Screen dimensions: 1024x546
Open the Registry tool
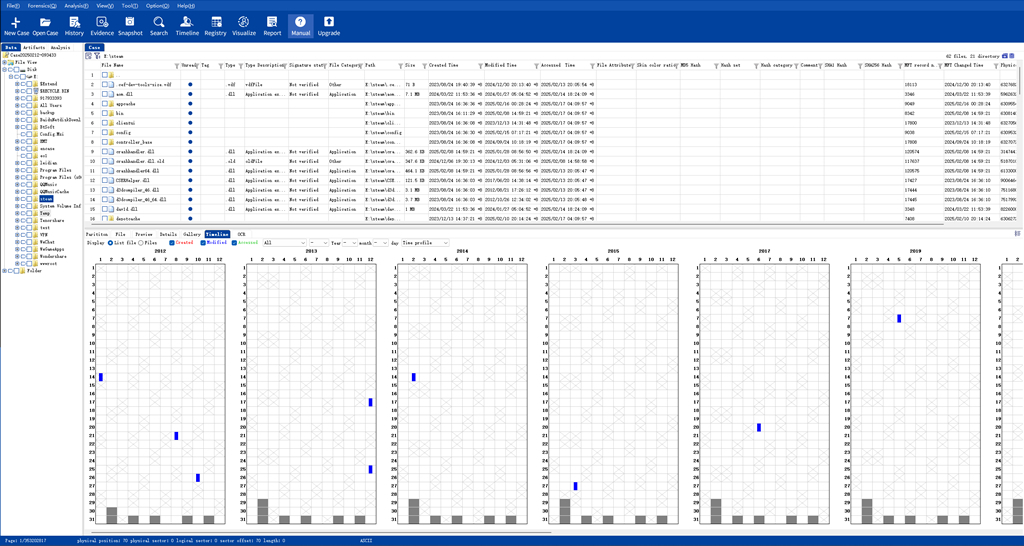216,25
